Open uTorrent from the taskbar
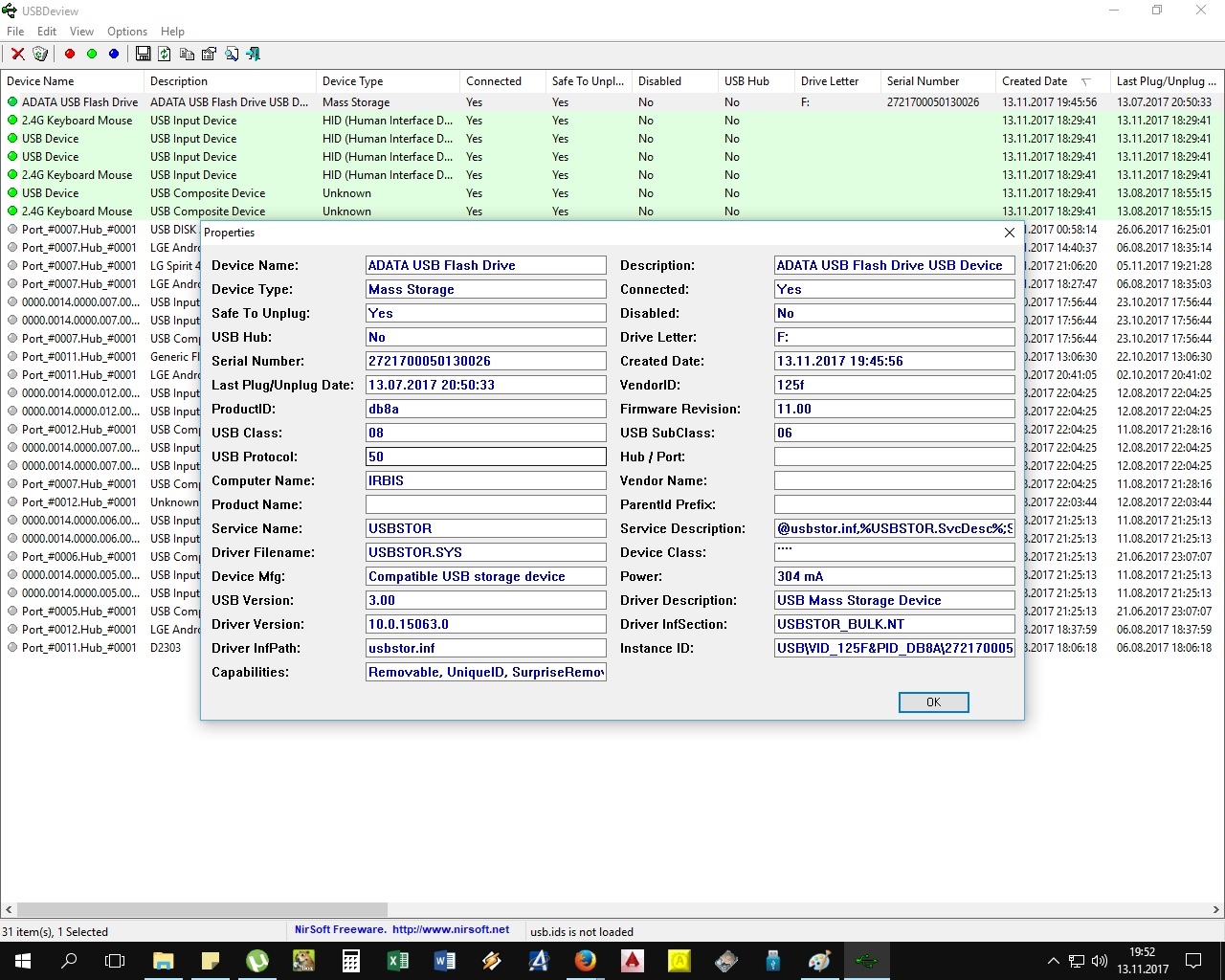Screen dimensions: 1225x980 257,961
